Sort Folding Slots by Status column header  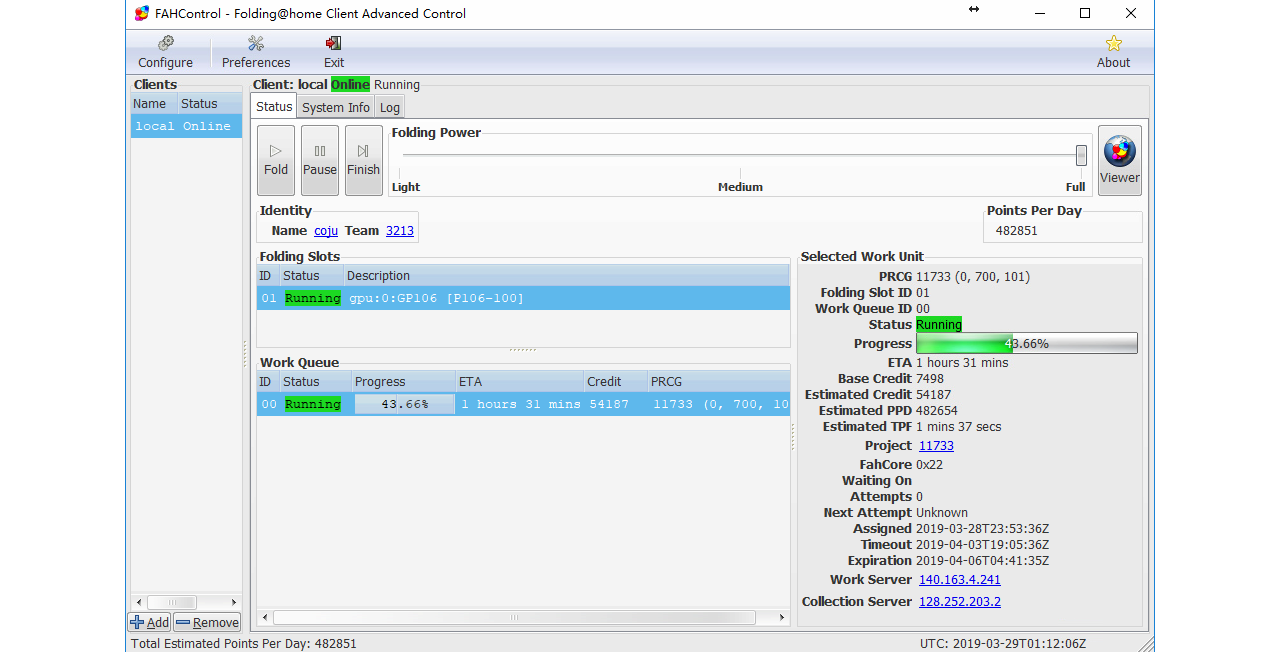[311, 276]
